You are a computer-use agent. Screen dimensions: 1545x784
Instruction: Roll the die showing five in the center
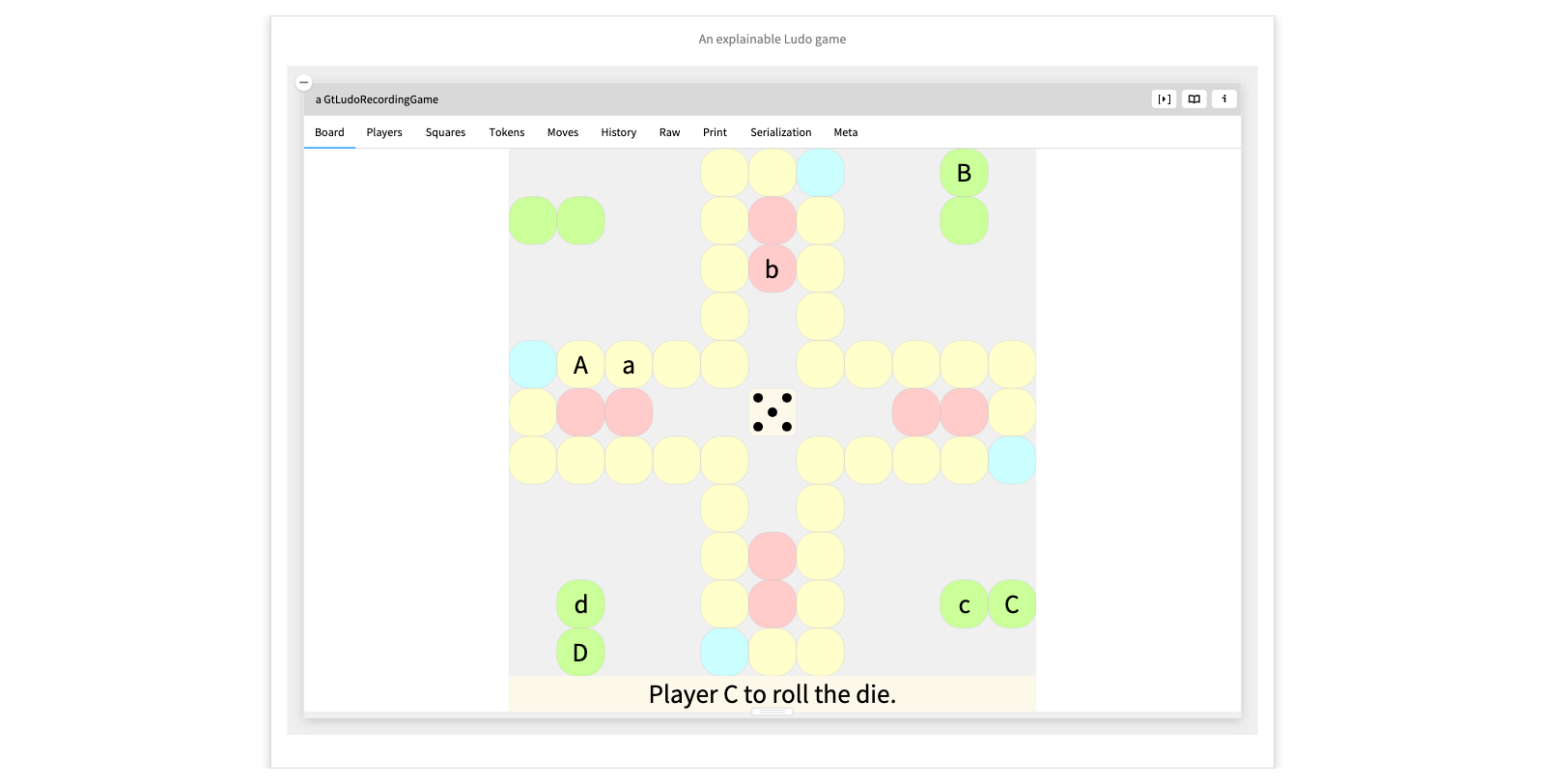pos(772,412)
